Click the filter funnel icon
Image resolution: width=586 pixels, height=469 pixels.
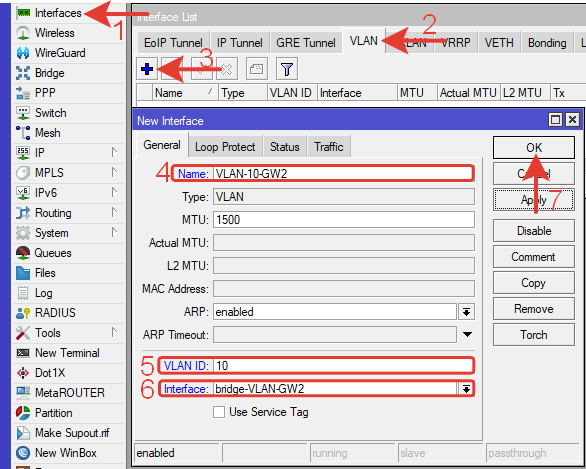click(x=287, y=69)
